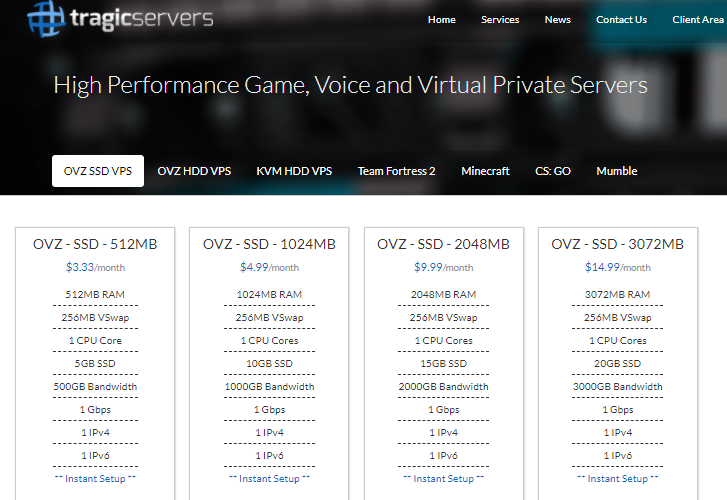This screenshot has height=500, width=727.
Task: Switch to the CS: GO tab
Action: (x=553, y=171)
